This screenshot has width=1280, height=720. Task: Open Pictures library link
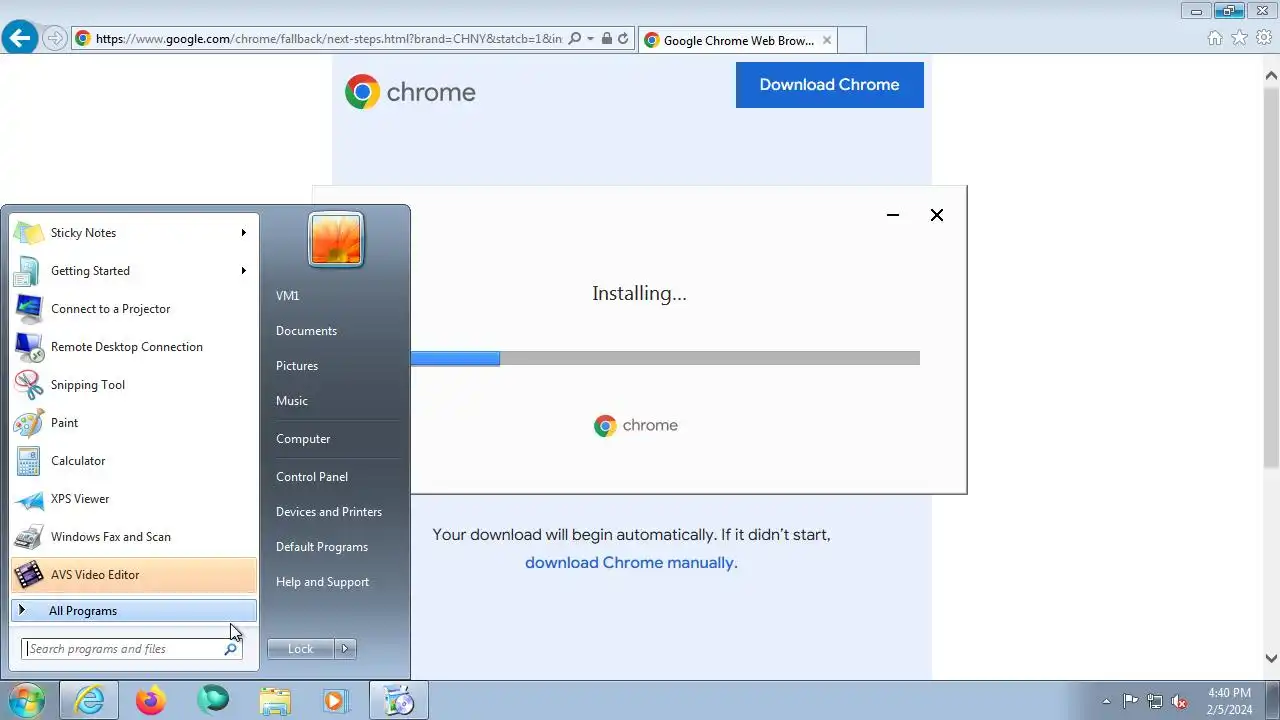pos(297,366)
